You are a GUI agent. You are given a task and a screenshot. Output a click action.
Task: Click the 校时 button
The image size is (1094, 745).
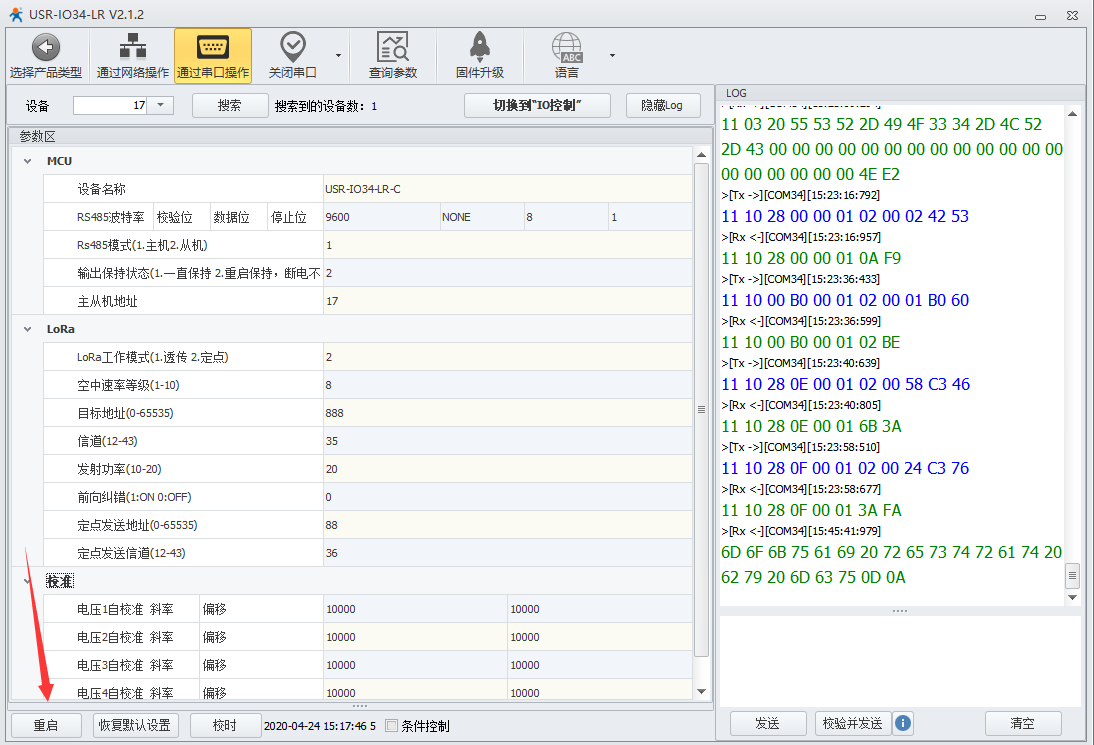click(225, 725)
